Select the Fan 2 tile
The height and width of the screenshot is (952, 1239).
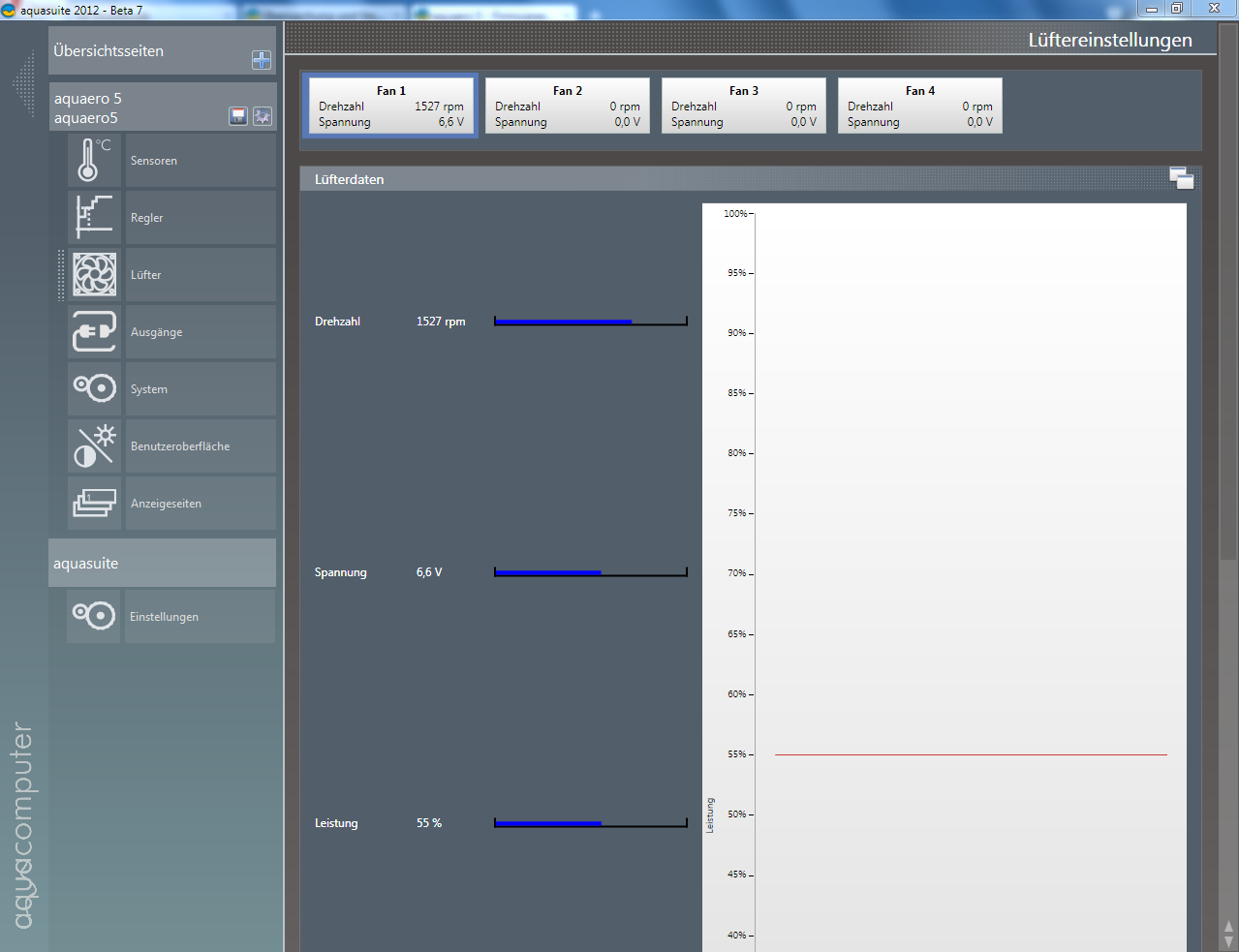pyautogui.click(x=567, y=106)
